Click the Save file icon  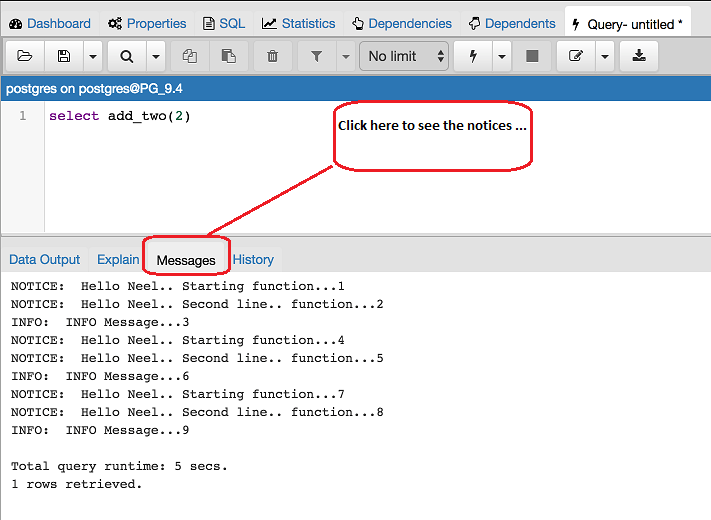(x=64, y=56)
